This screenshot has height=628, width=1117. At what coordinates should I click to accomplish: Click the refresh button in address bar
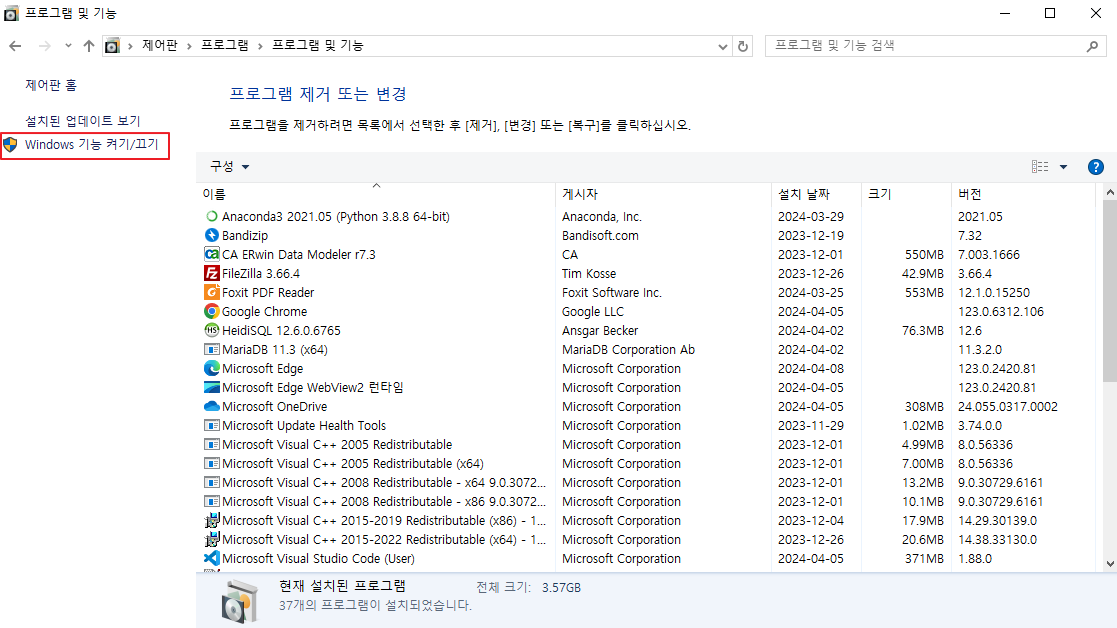743,46
